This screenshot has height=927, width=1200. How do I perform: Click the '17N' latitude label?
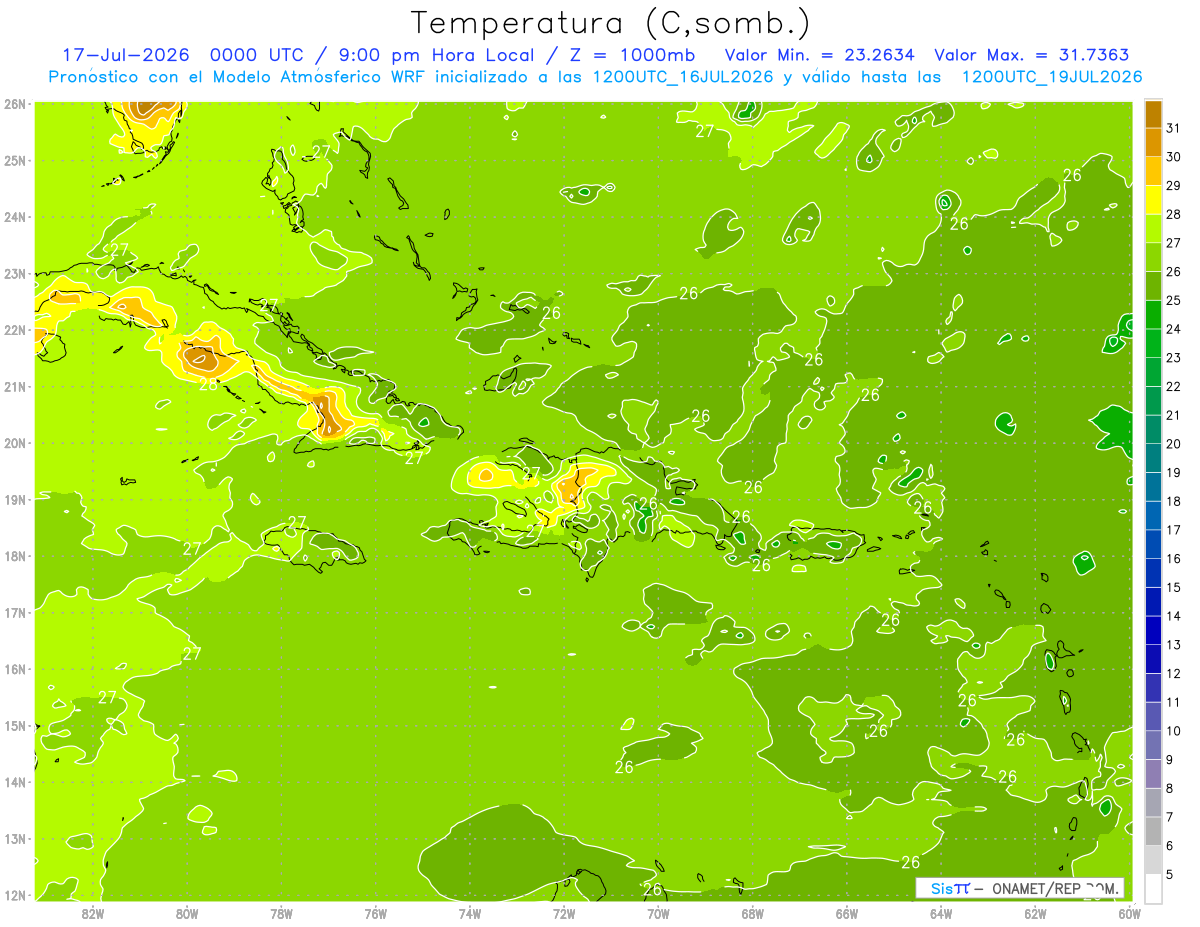15,612
